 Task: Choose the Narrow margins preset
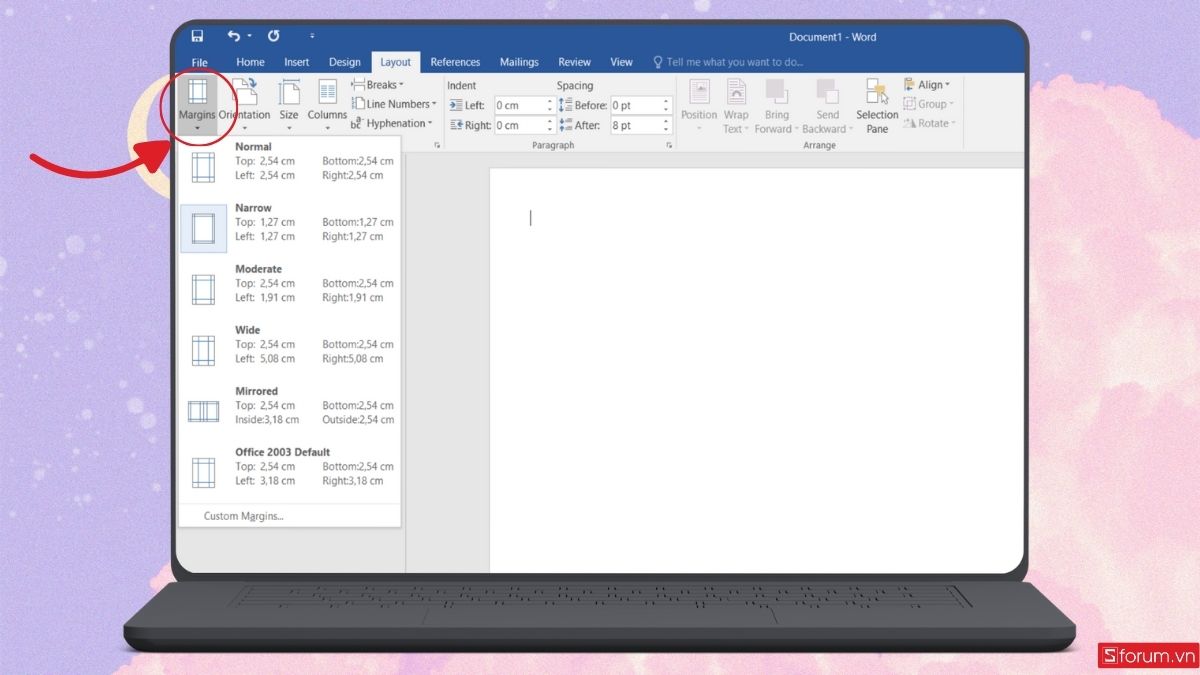point(290,222)
